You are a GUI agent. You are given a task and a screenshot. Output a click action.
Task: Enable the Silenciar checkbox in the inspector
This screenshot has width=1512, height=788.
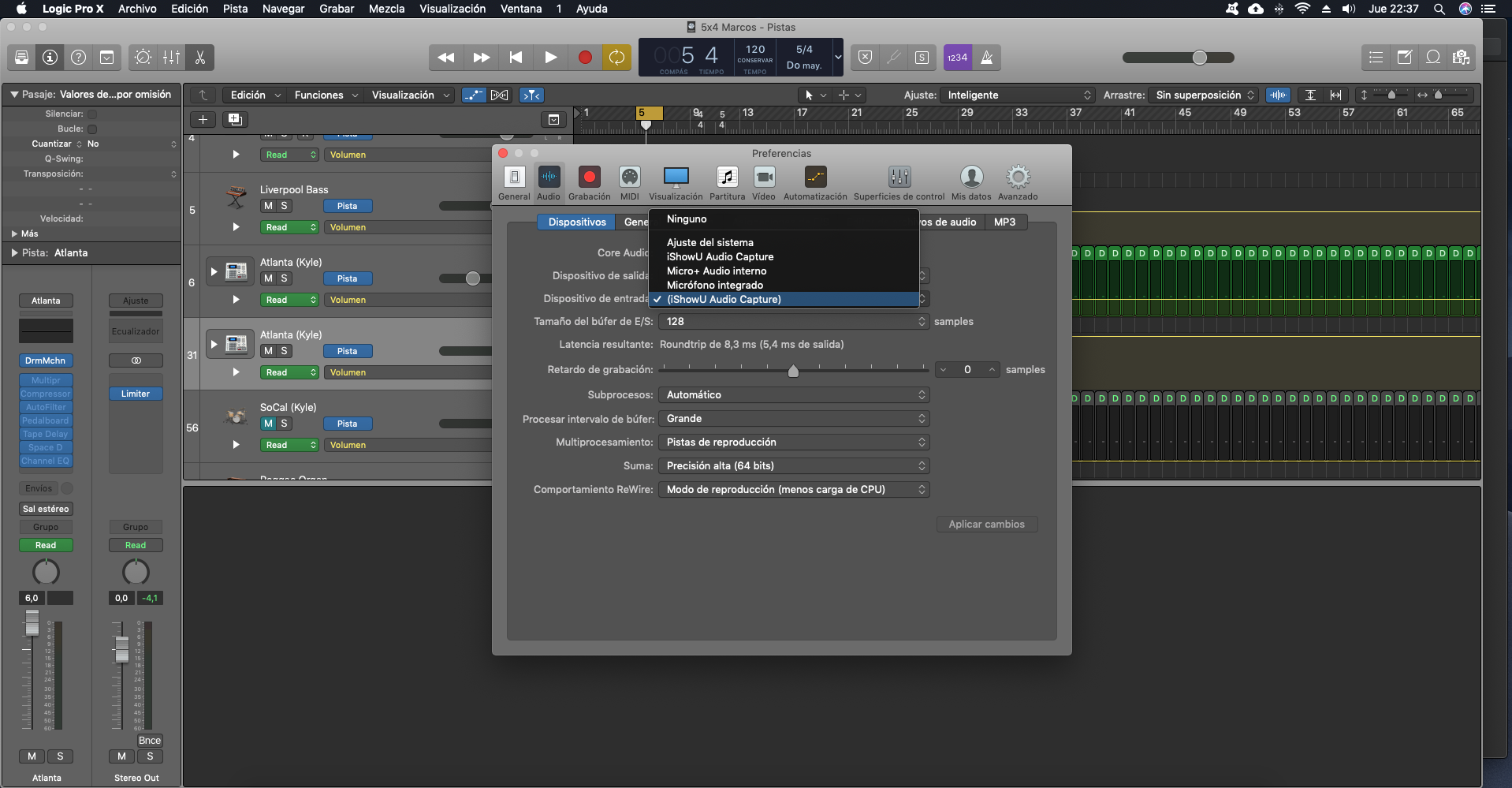tap(92, 114)
